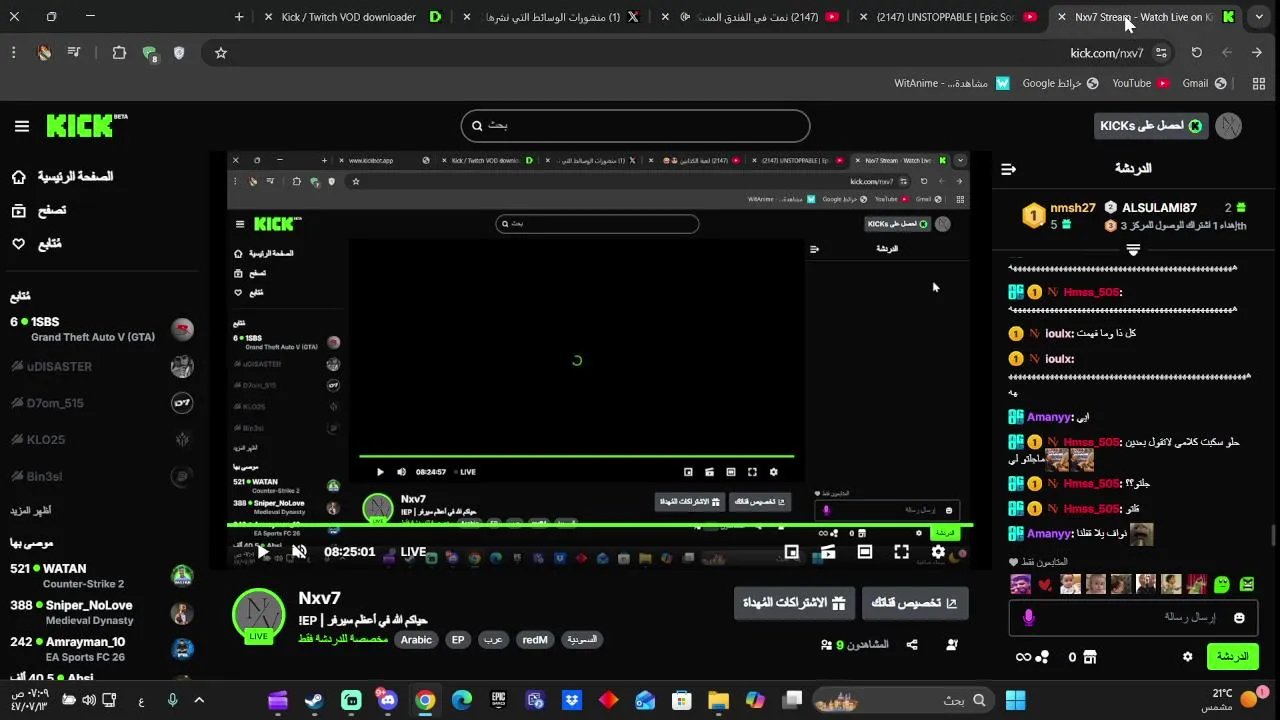
Task: Open Discord from the taskbar
Action: (388, 700)
